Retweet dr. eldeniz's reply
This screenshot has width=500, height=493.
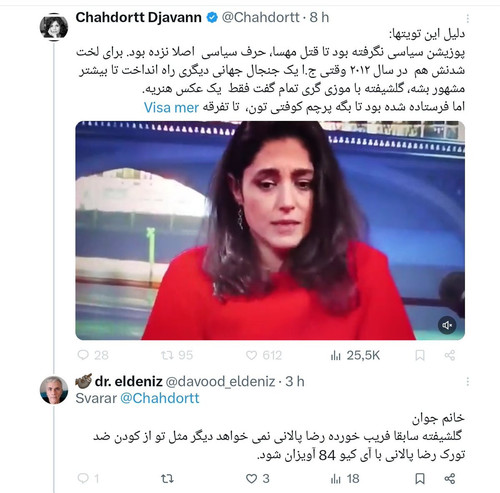(x=167, y=479)
